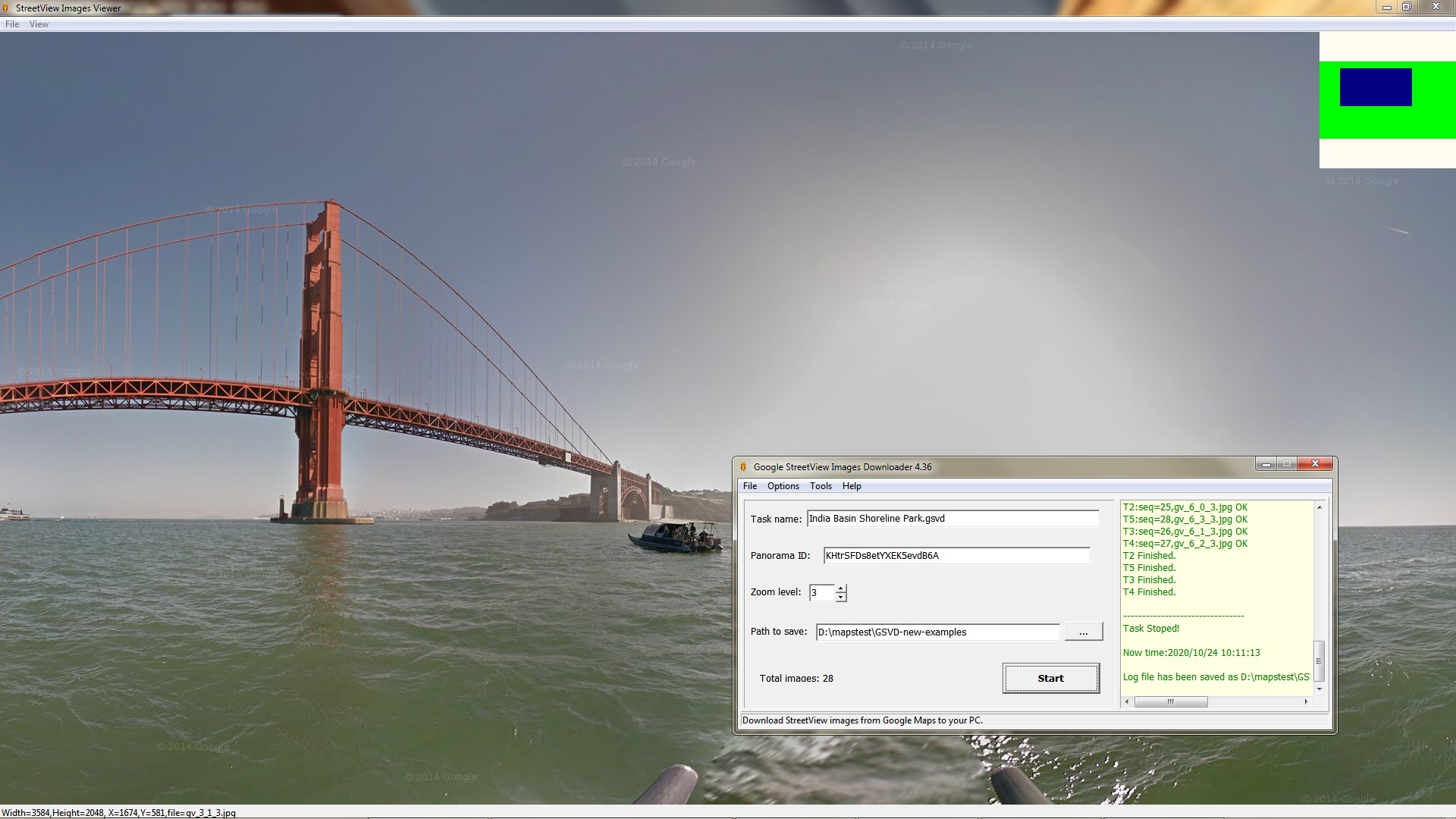This screenshot has height=819, width=1456.
Task: Click the blue rectangle in navigator thumbnail
Action: (x=1376, y=87)
